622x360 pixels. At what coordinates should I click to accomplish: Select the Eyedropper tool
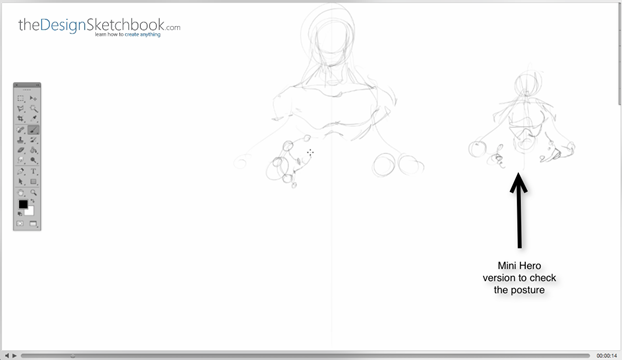(x=34, y=119)
